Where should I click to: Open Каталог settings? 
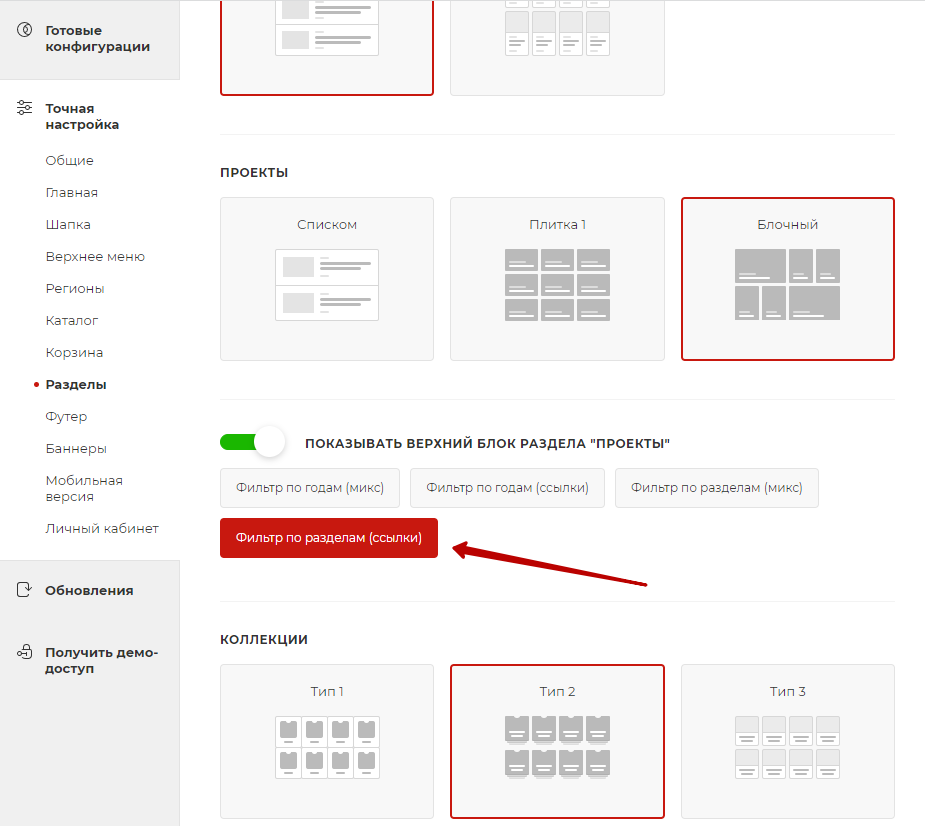pyautogui.click(x=71, y=320)
